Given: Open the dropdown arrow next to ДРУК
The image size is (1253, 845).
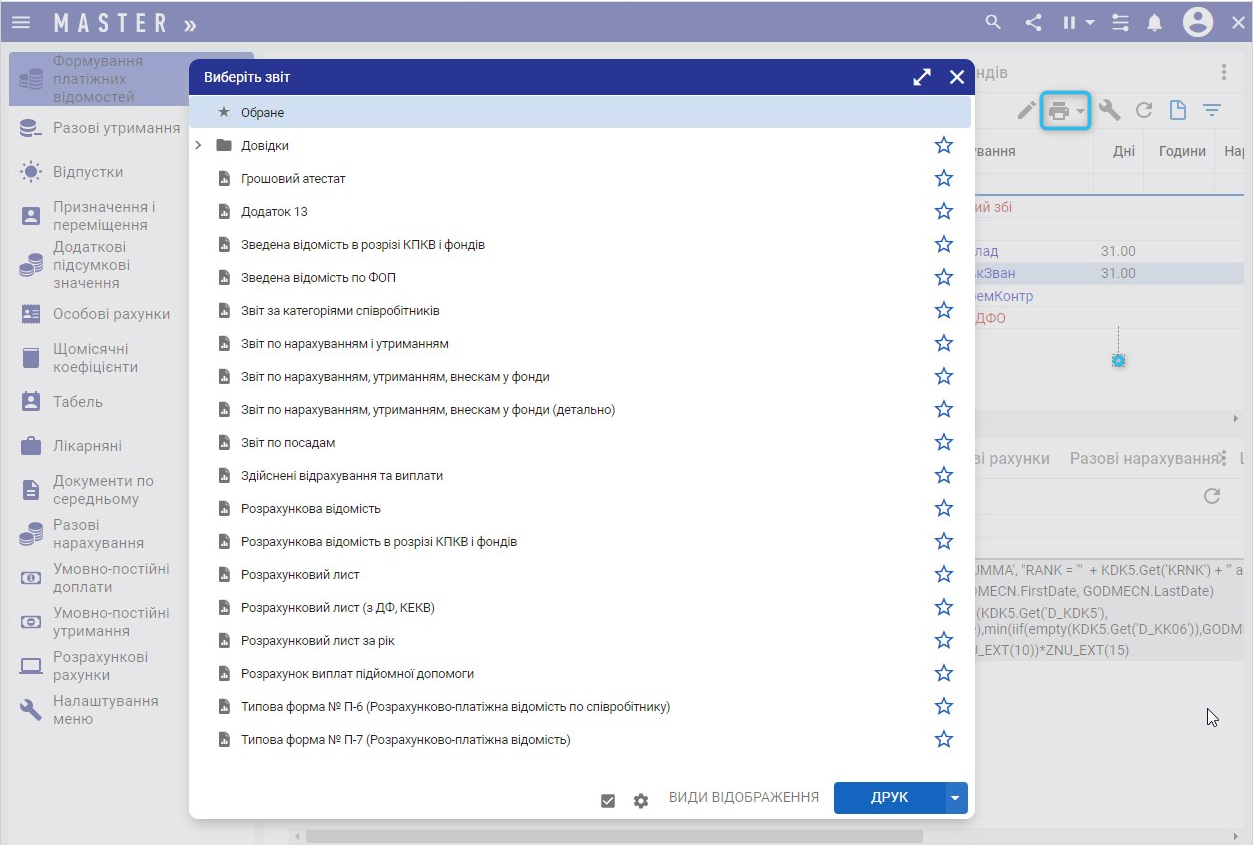Looking at the screenshot, I should pyautogui.click(x=956, y=798).
